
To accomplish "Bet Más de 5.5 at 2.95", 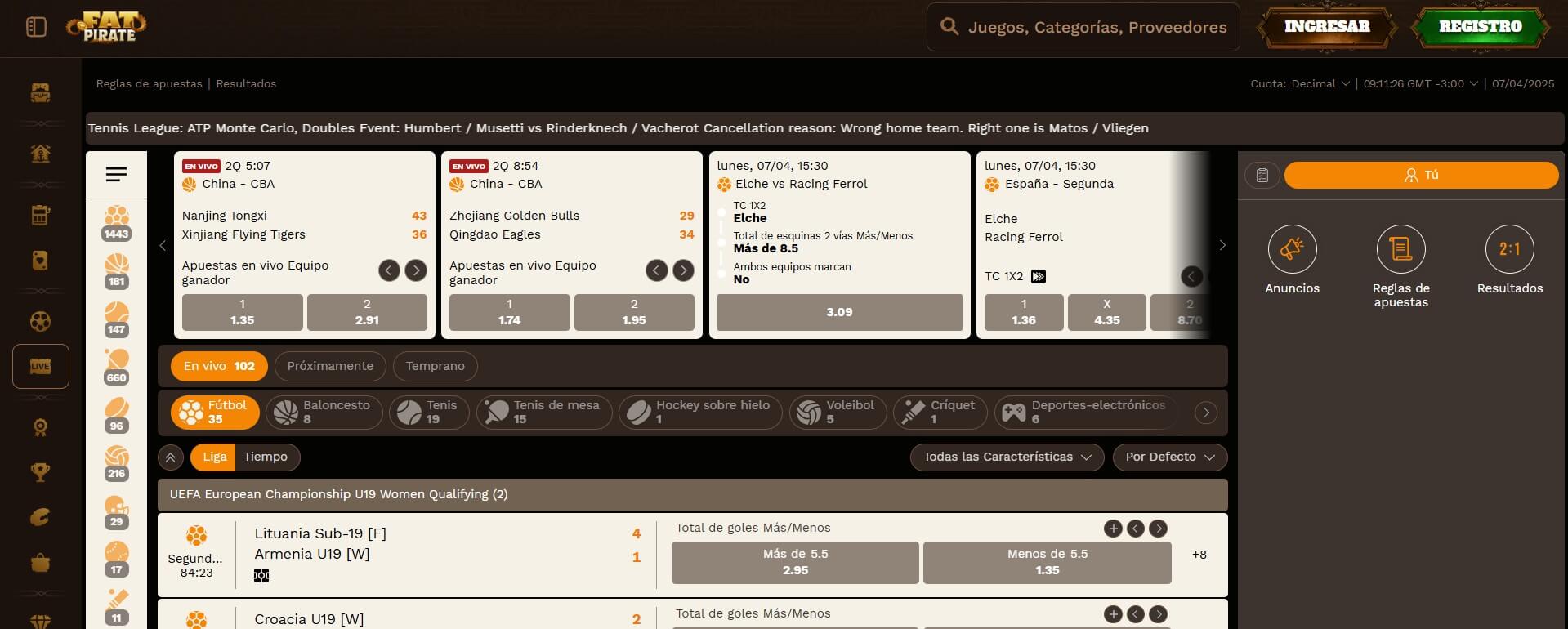I will coord(795,562).
